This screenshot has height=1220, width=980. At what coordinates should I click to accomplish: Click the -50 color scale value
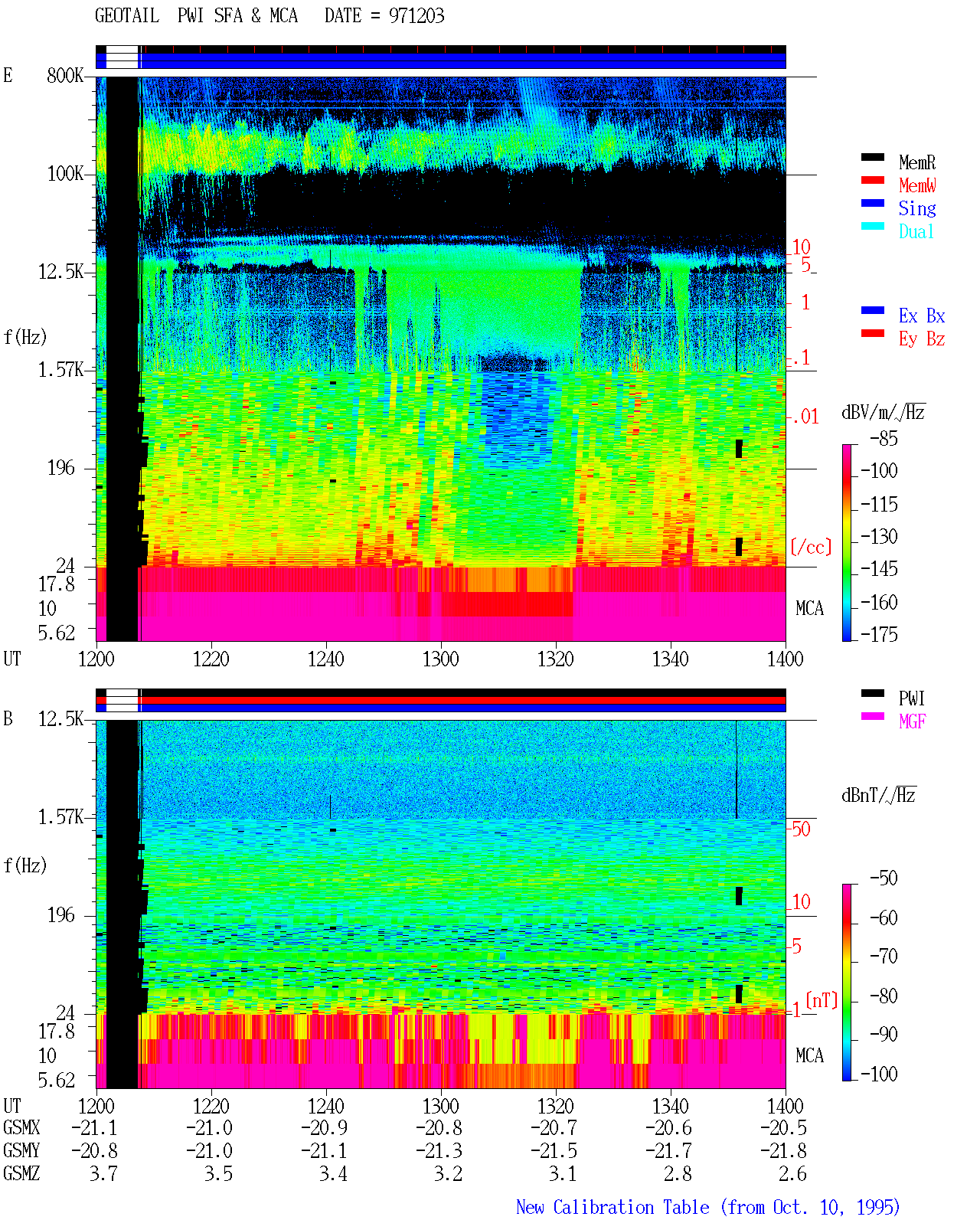pyautogui.click(x=884, y=878)
